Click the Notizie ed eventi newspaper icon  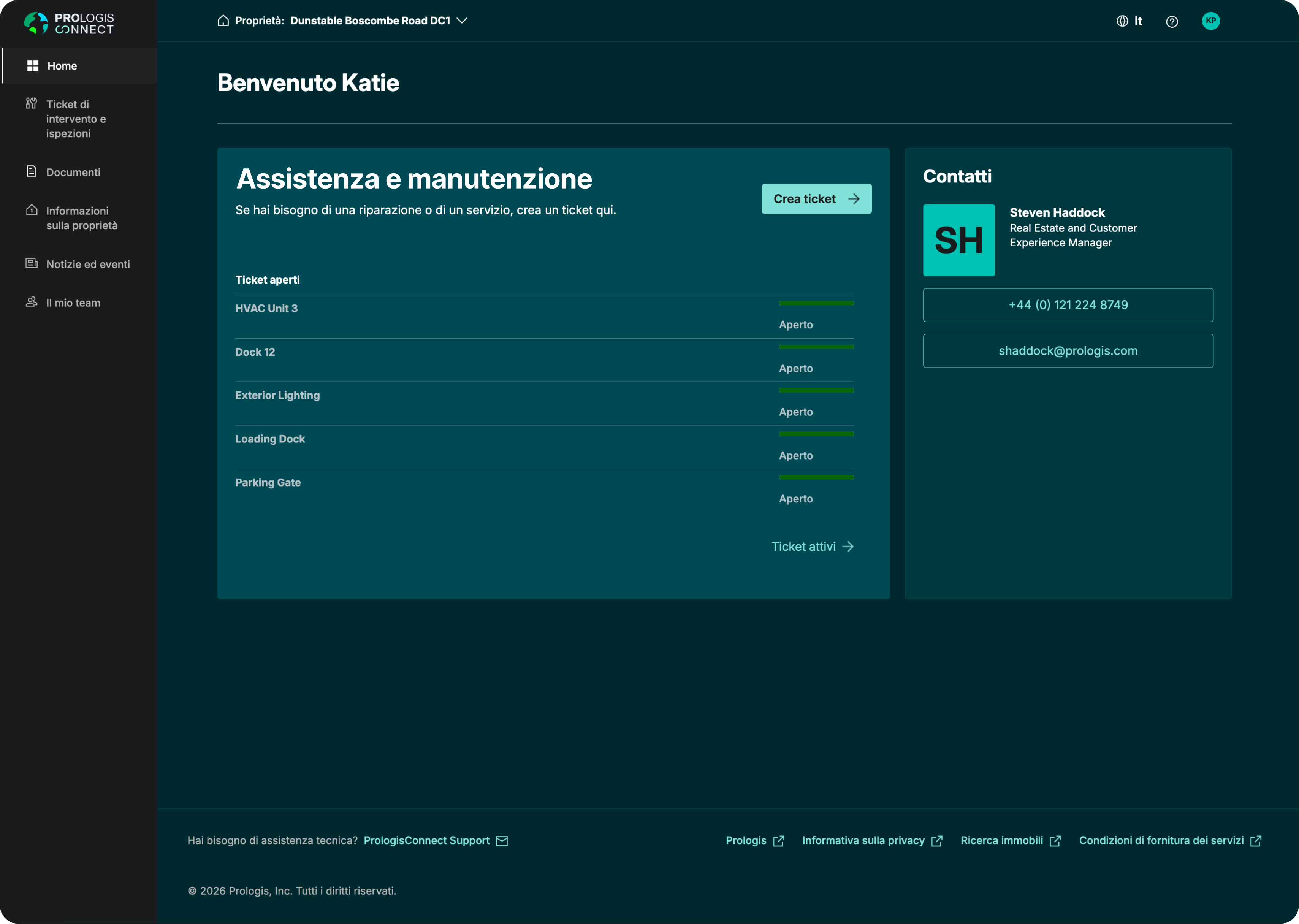pos(32,263)
